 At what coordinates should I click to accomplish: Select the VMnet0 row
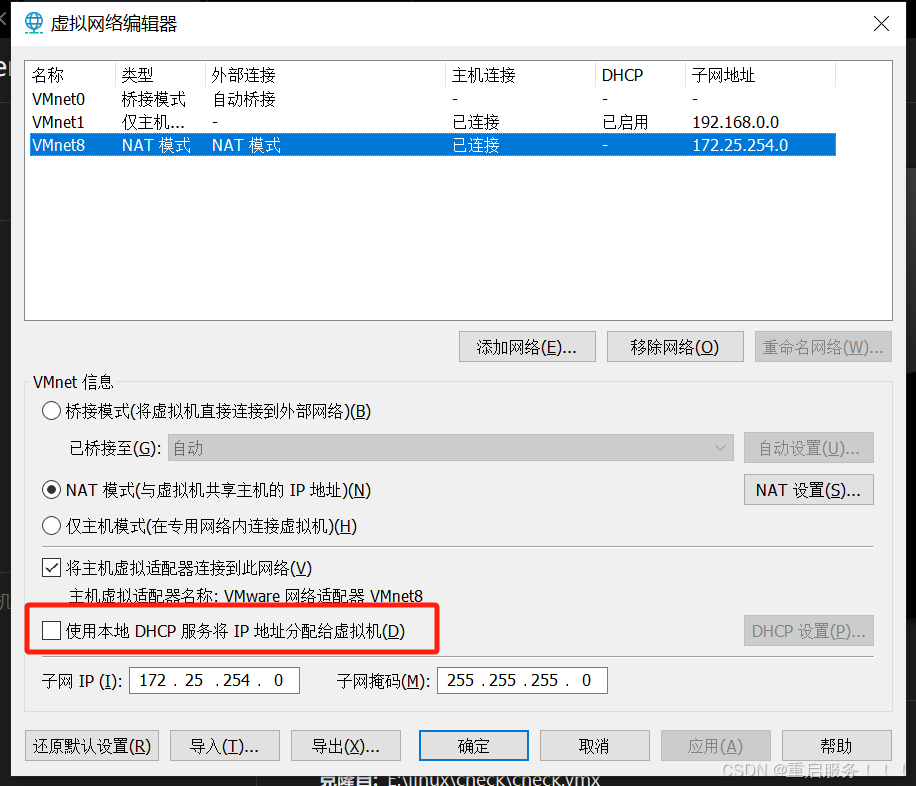click(432, 99)
